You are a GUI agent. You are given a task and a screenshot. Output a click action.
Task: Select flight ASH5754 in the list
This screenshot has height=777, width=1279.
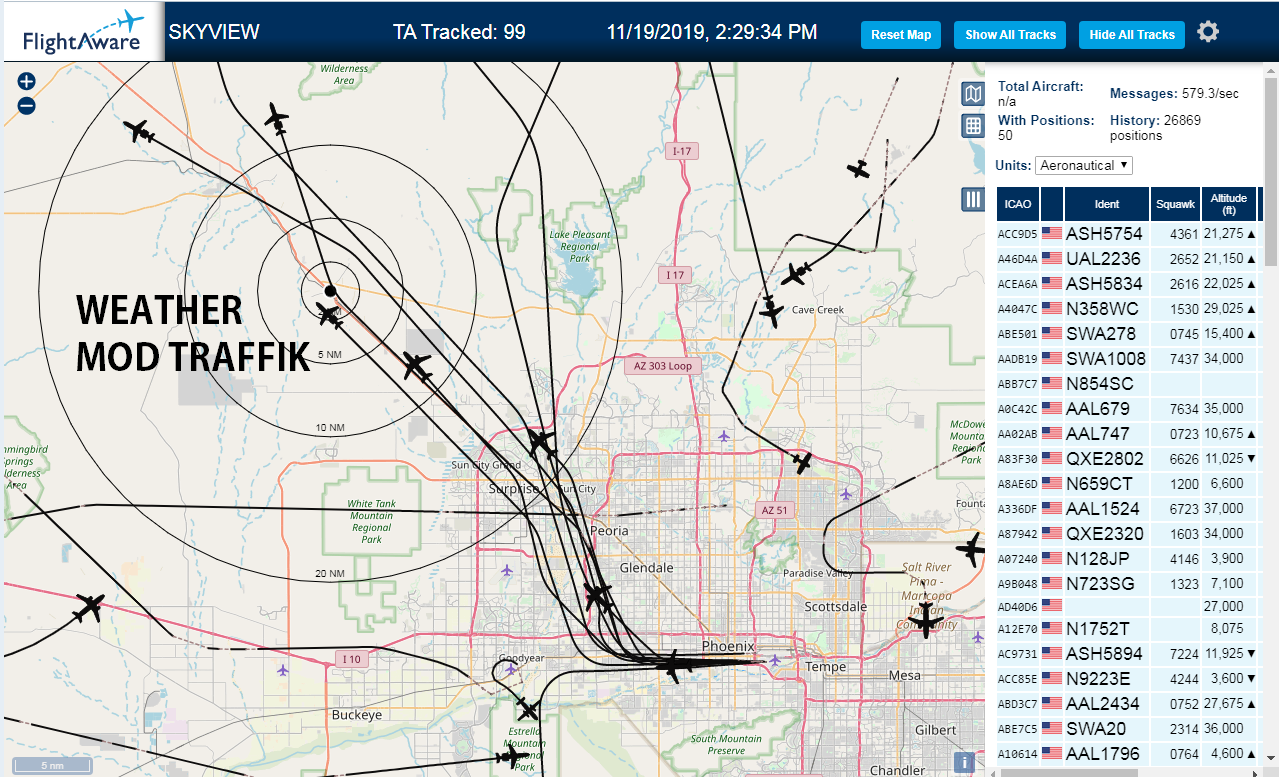tap(1104, 233)
